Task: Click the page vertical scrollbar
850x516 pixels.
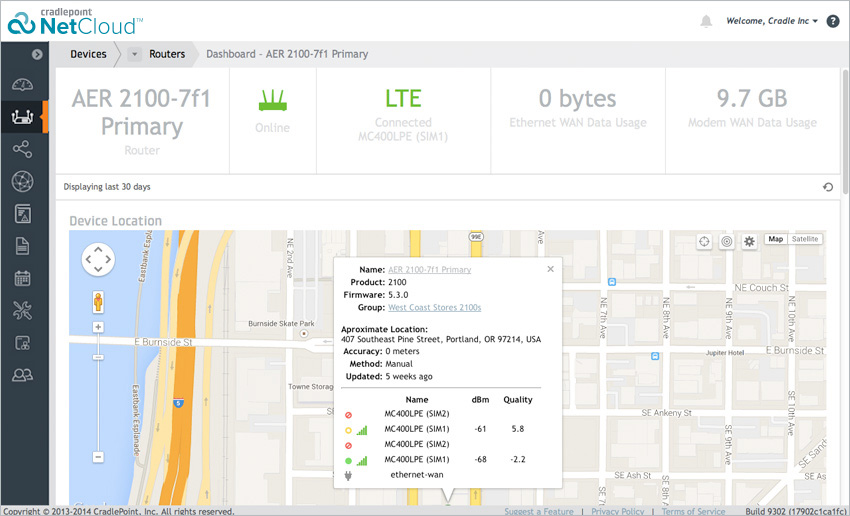Action: tap(845, 132)
